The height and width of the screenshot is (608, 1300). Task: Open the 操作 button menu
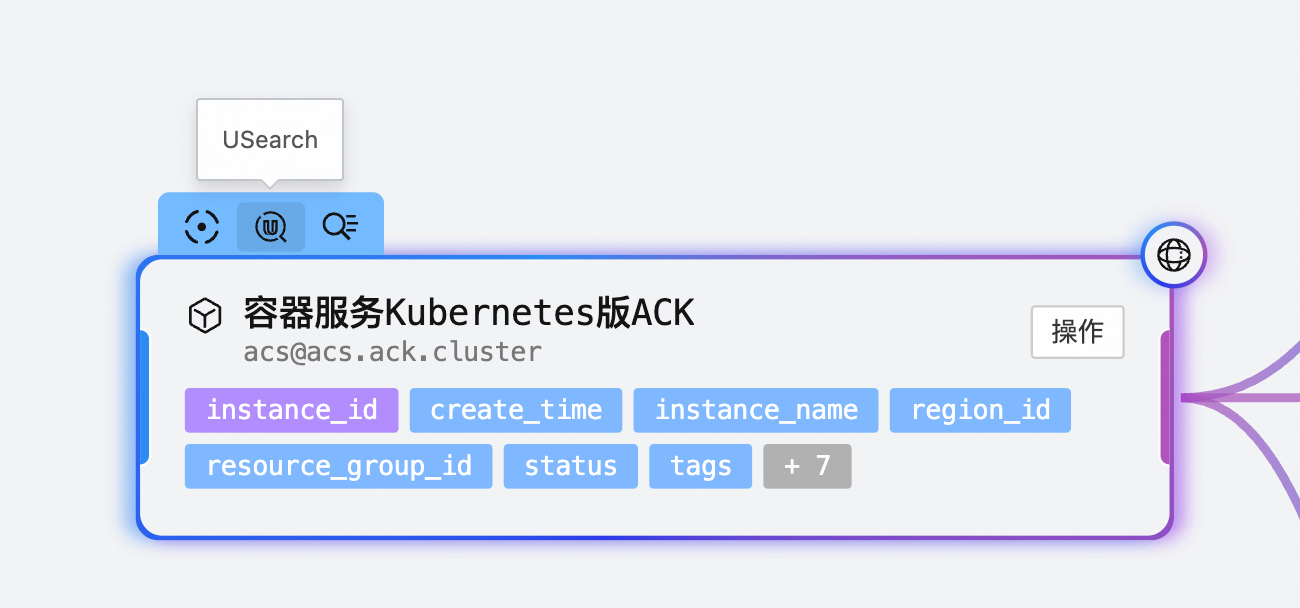tap(1078, 332)
